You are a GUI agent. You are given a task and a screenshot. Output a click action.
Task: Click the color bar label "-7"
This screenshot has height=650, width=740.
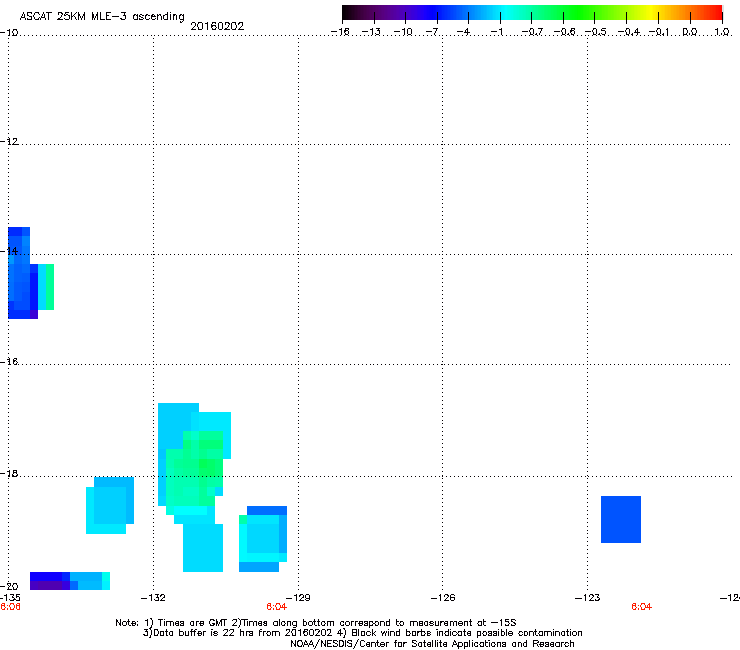pyautogui.click(x=434, y=32)
